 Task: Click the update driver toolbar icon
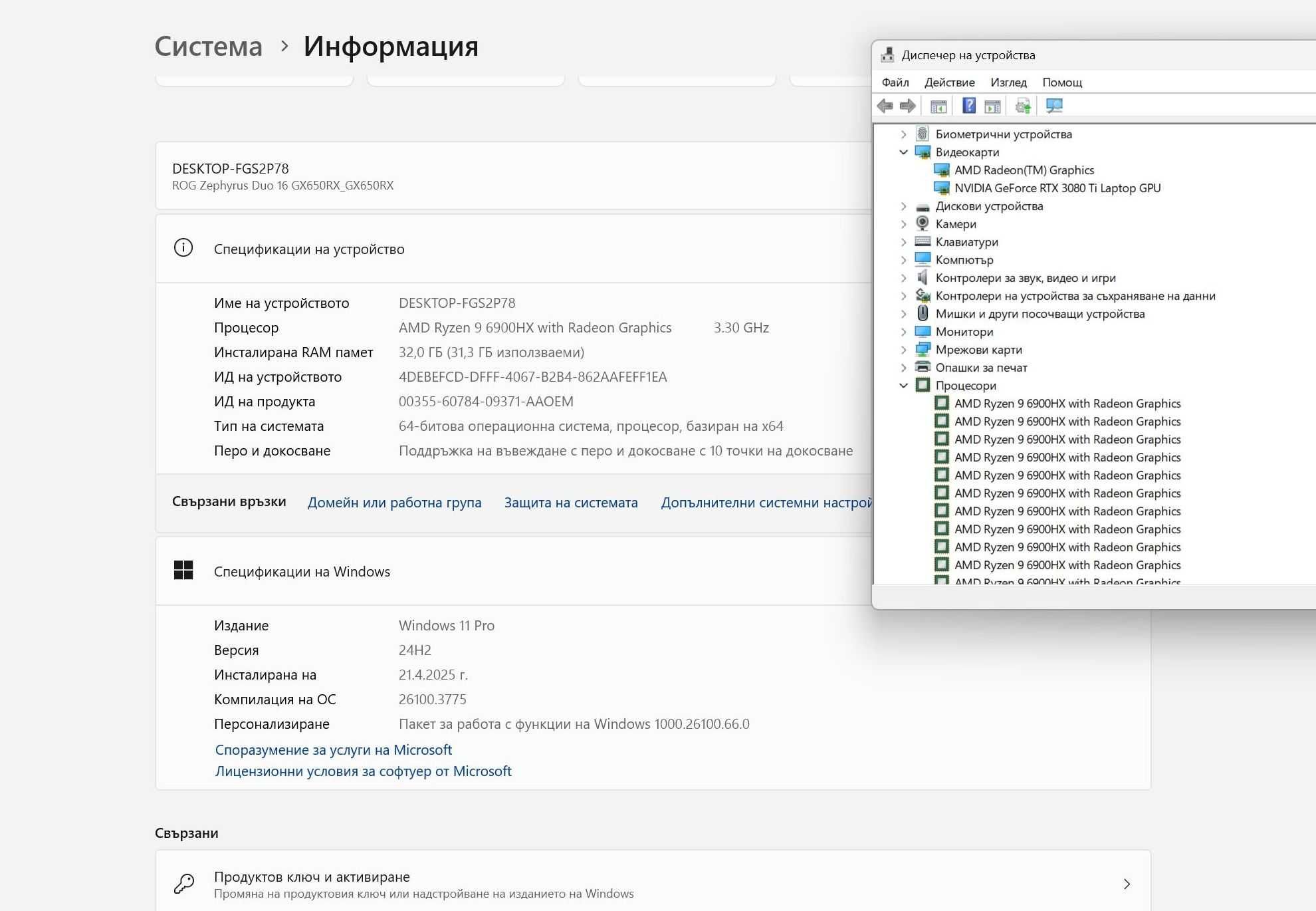coord(1024,106)
